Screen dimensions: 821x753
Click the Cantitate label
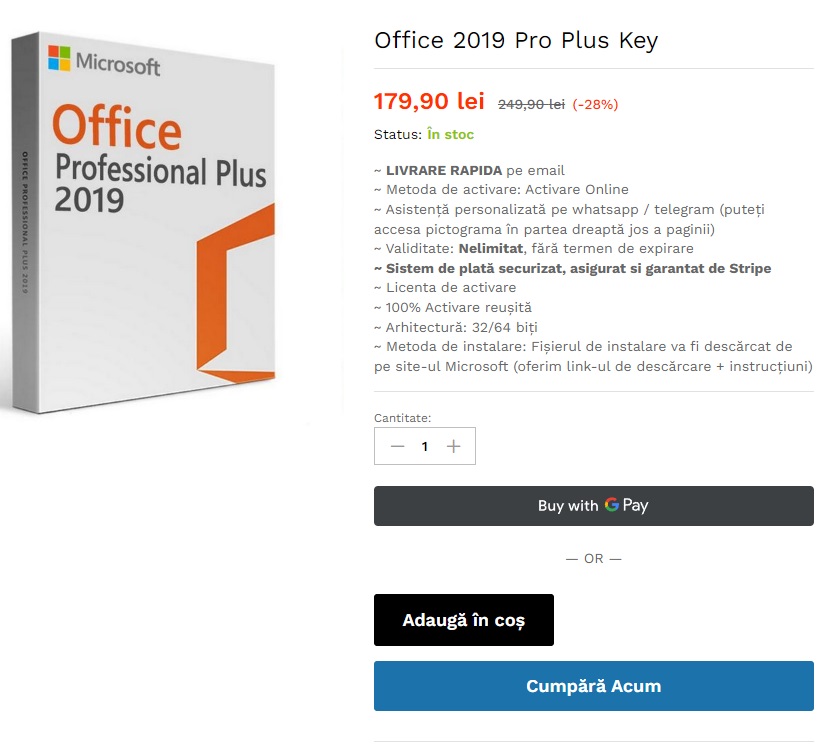coord(403,418)
